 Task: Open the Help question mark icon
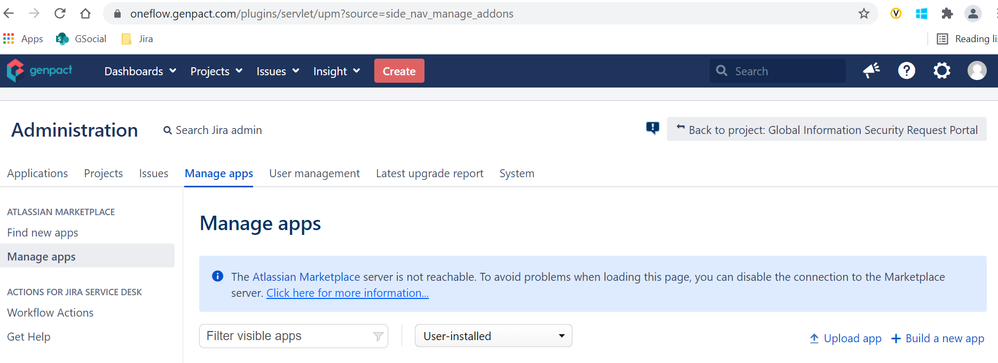pyautogui.click(x=906, y=71)
